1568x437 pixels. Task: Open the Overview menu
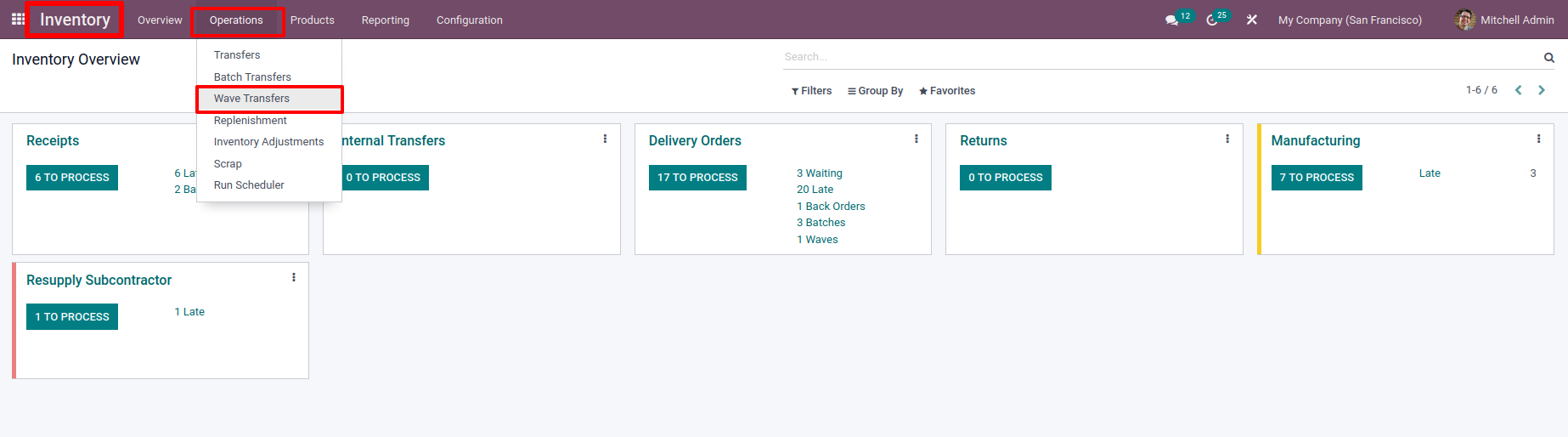[x=160, y=20]
